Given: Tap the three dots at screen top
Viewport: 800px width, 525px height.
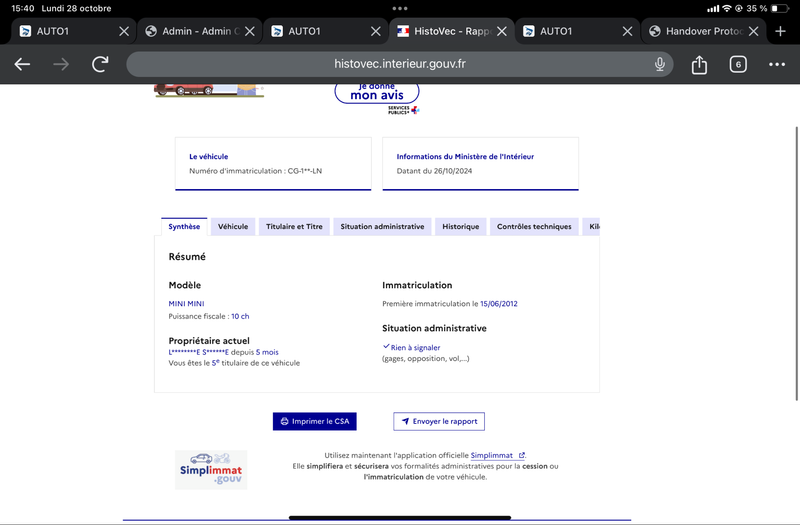Looking at the screenshot, I should click(x=400, y=8).
